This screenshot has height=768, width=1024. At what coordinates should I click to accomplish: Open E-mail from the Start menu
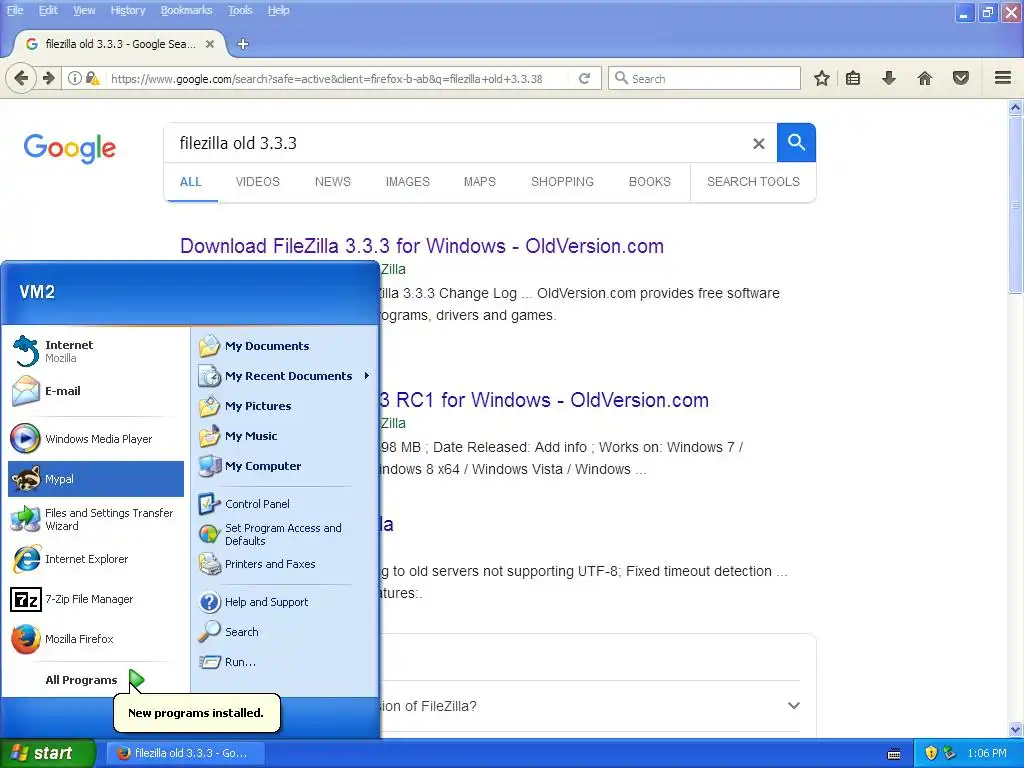pyautogui.click(x=96, y=391)
